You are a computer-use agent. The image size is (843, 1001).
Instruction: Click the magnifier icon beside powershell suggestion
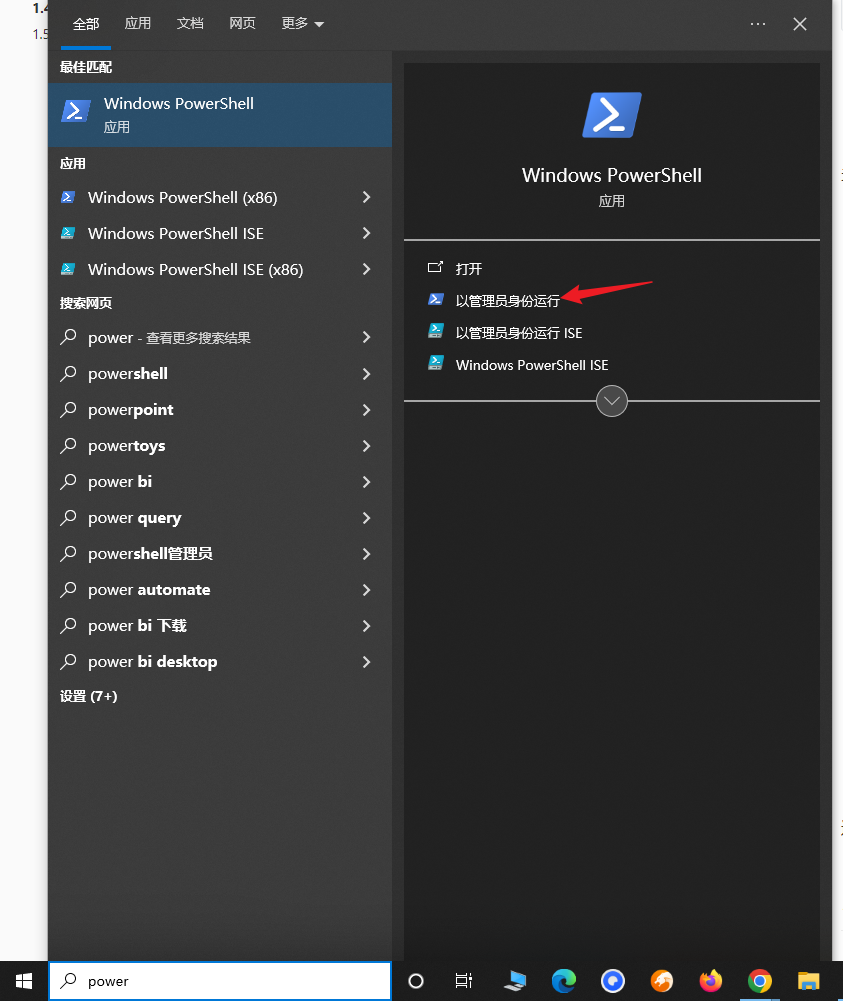point(68,373)
